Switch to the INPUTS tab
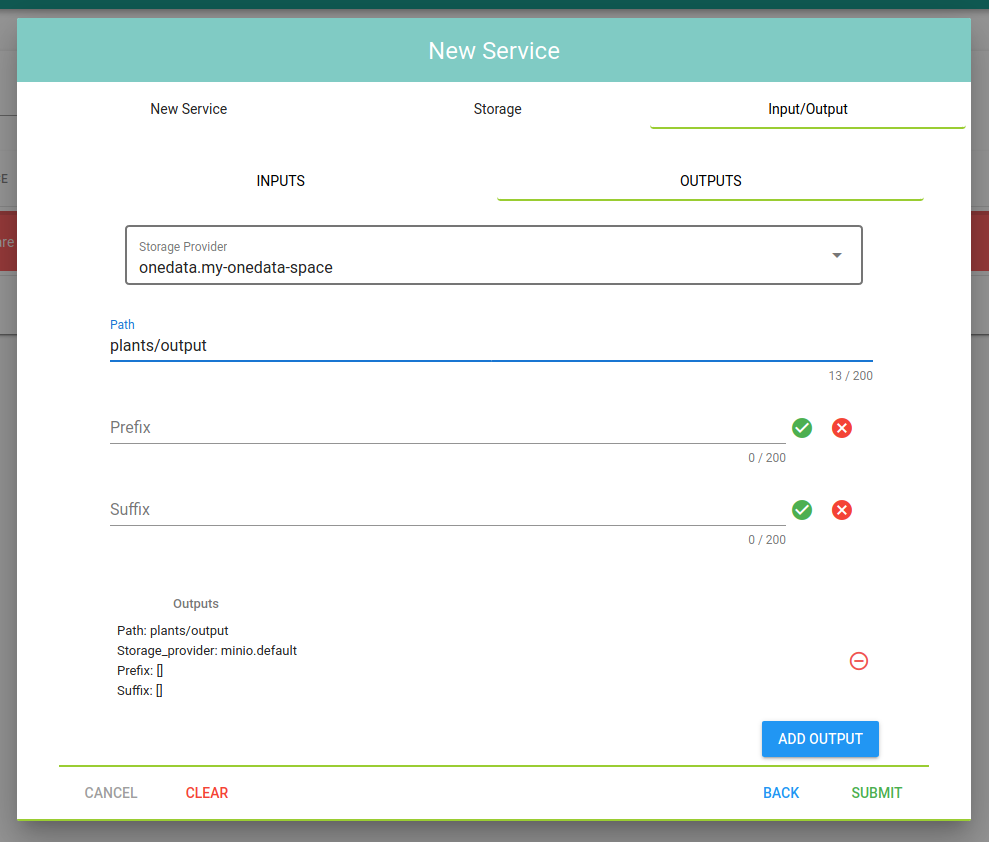 pos(281,181)
